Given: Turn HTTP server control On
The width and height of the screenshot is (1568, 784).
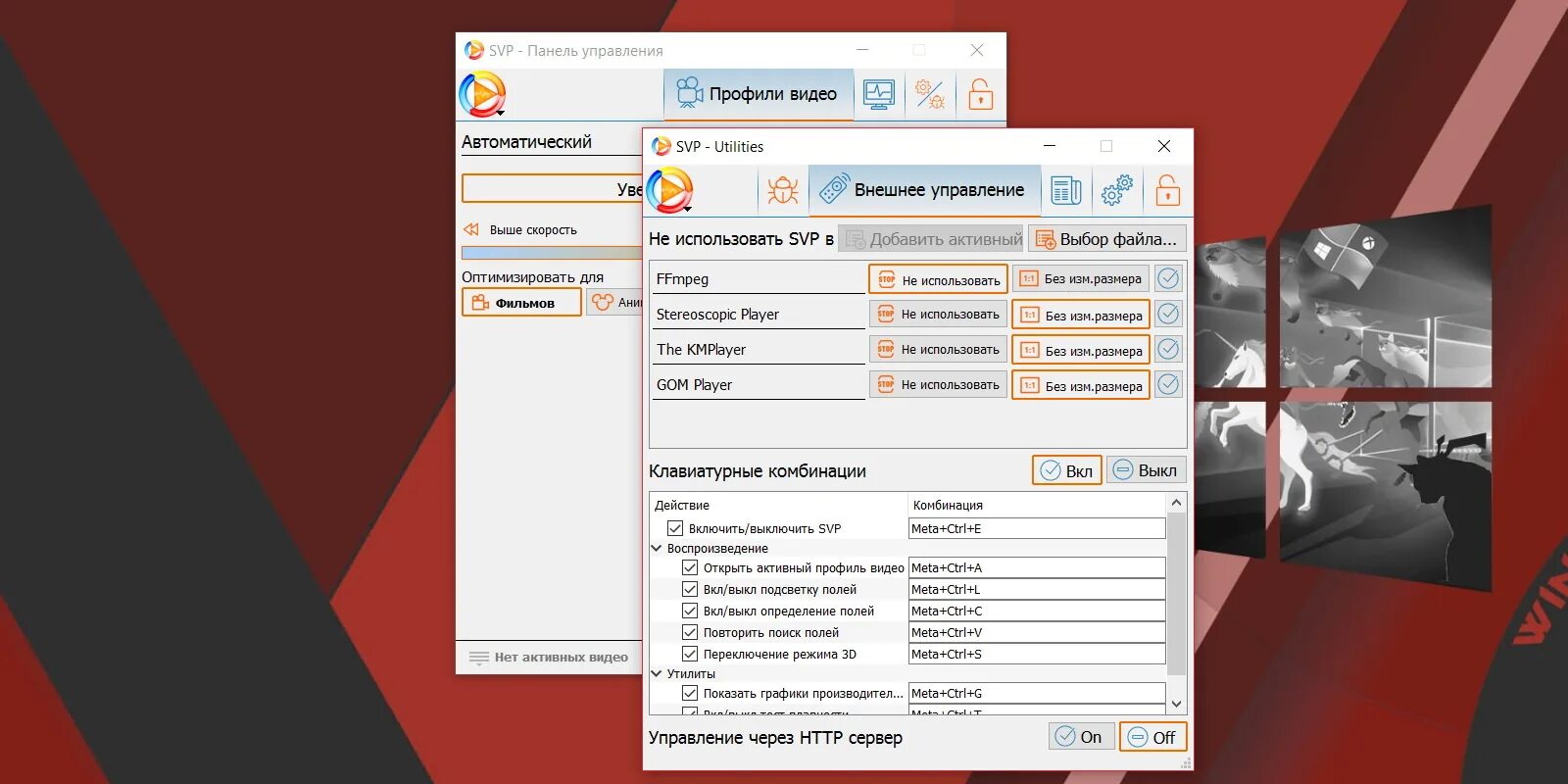Looking at the screenshot, I should [x=1081, y=737].
